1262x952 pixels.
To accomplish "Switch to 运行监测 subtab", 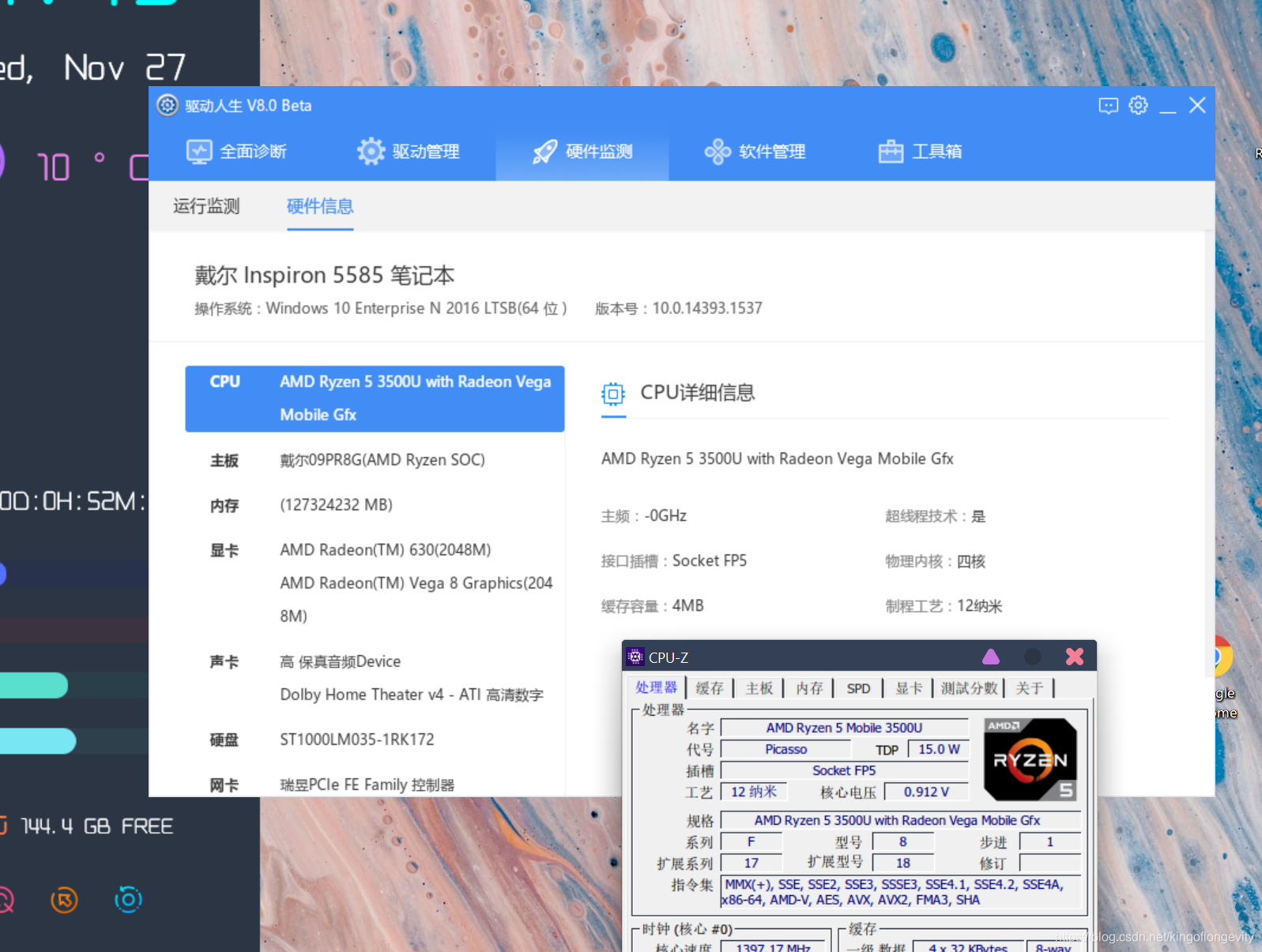I will tap(206, 206).
